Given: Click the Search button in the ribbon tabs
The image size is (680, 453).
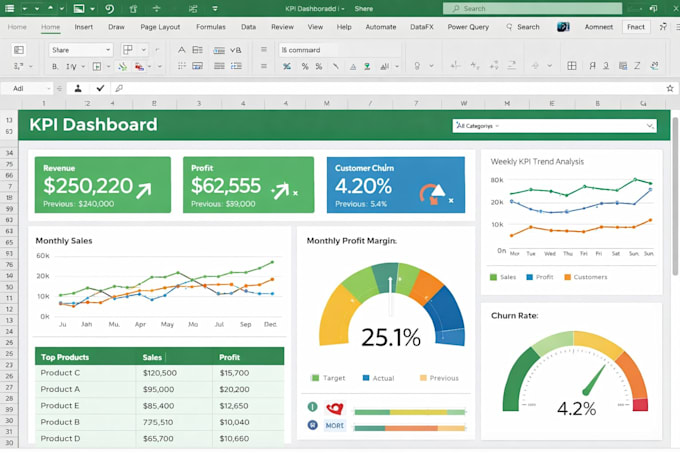Looking at the screenshot, I should (523, 27).
